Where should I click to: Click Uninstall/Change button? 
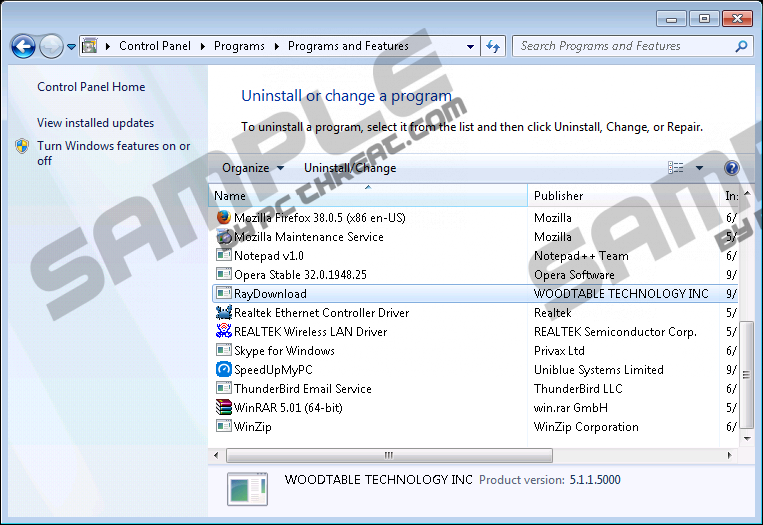click(350, 168)
